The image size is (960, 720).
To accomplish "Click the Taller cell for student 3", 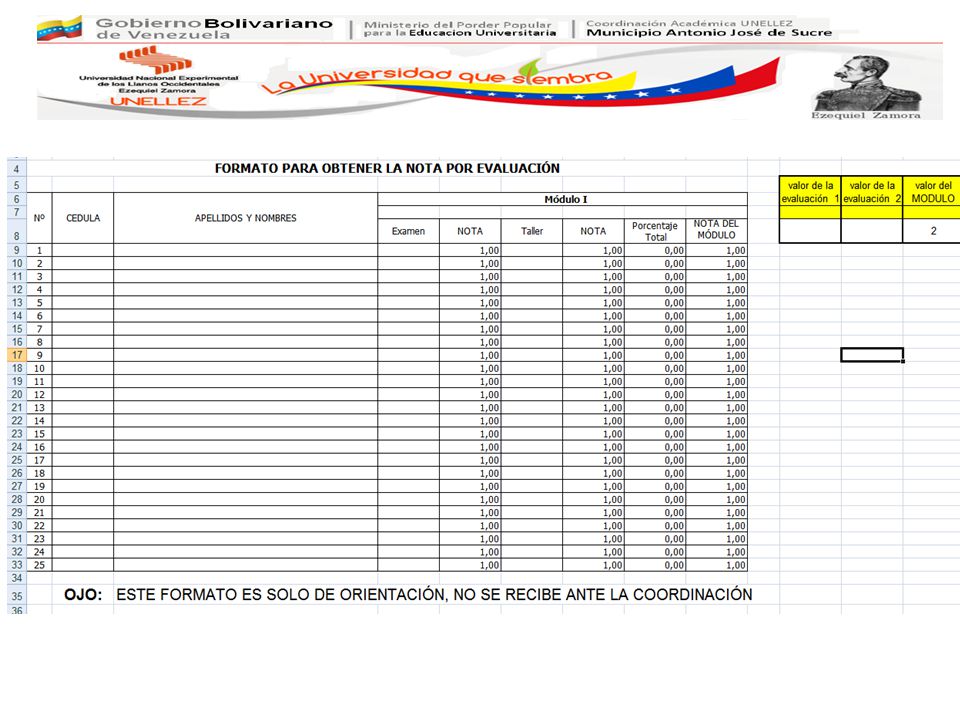I will pyautogui.click(x=532, y=277).
